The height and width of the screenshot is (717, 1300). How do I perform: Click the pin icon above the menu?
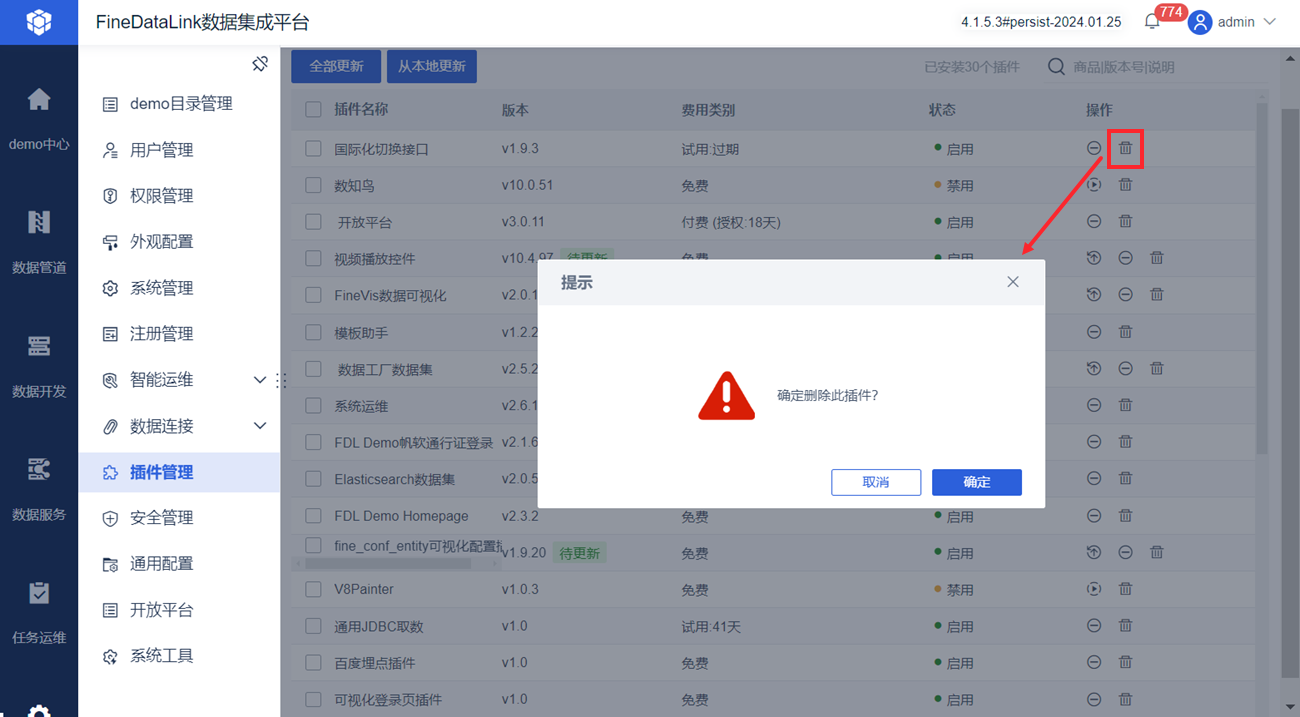coord(260,64)
